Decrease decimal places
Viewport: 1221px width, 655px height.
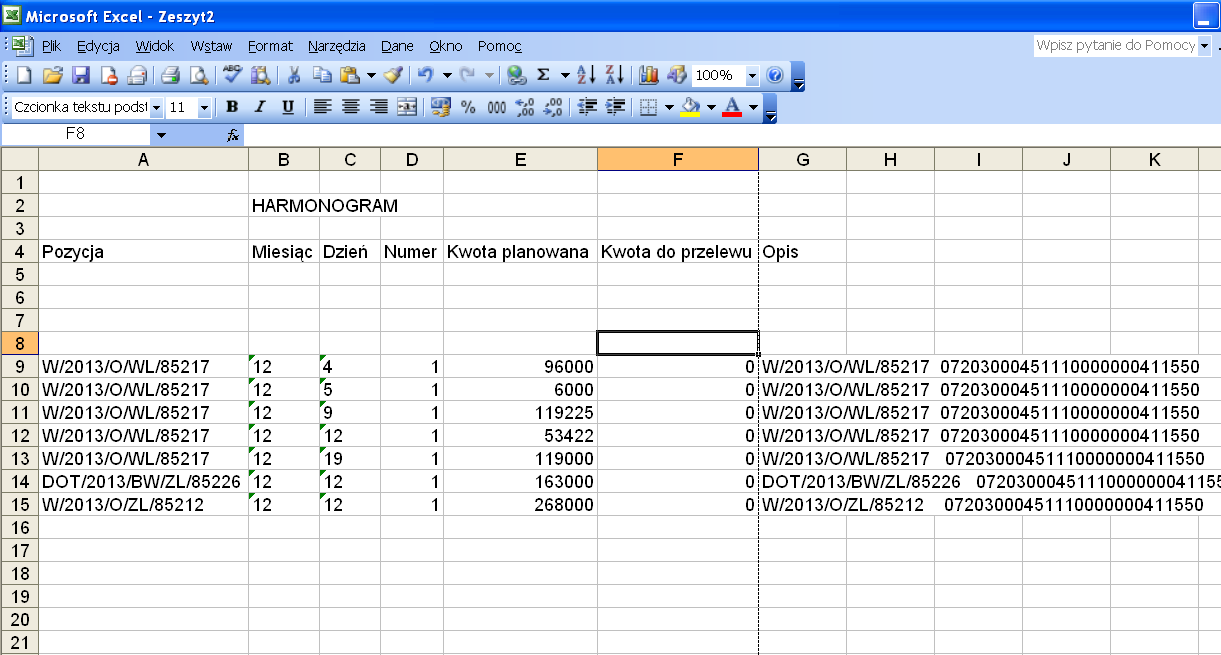[x=553, y=107]
